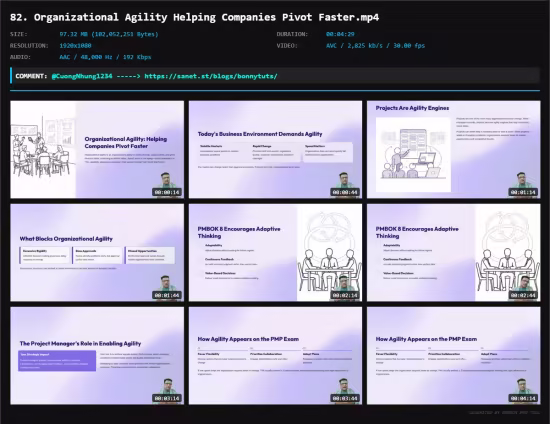Click the PMBOK 8 thumbnail at 00:02:44
Screen dimensions: 550x424
[454, 253]
